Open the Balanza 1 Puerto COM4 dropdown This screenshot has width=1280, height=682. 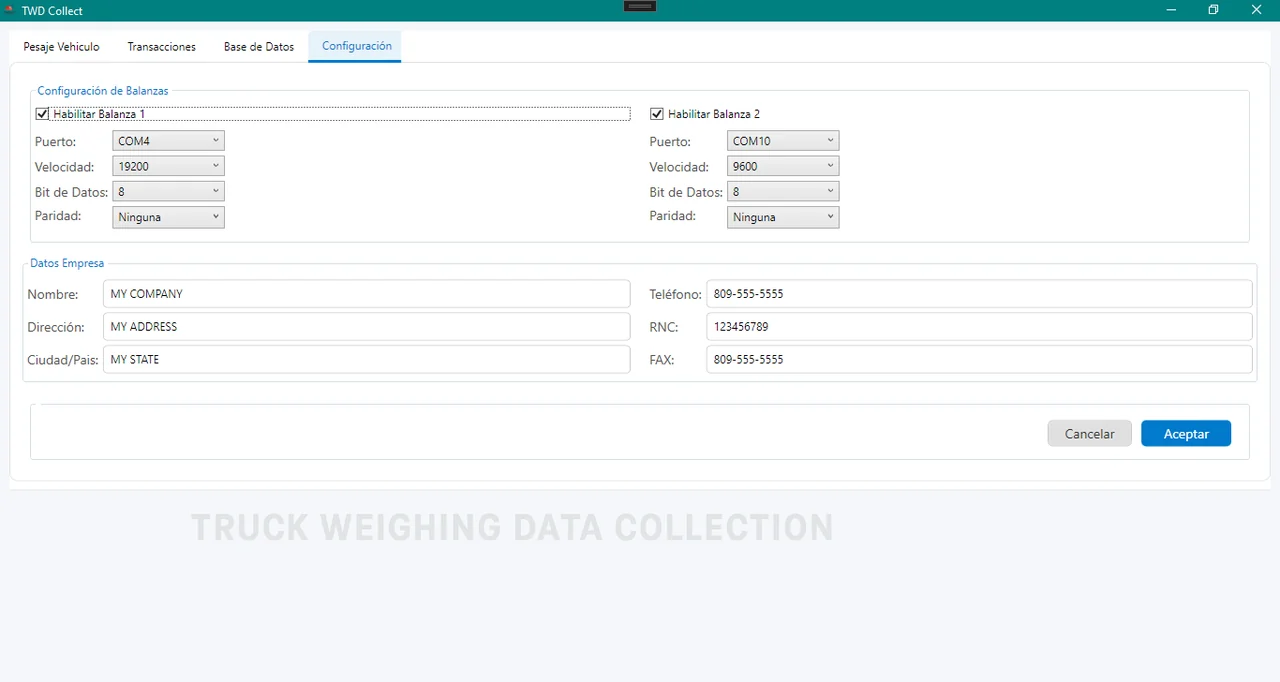coord(168,141)
